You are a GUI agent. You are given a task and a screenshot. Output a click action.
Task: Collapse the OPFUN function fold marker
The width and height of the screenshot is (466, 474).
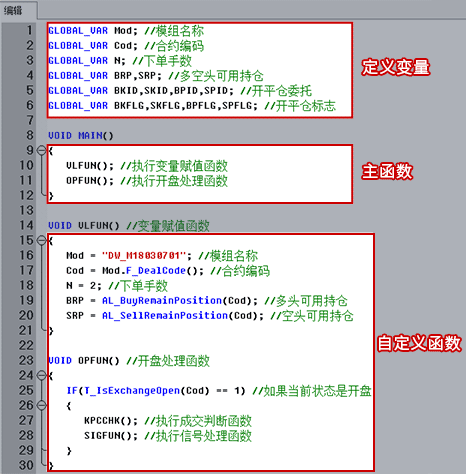(41, 376)
